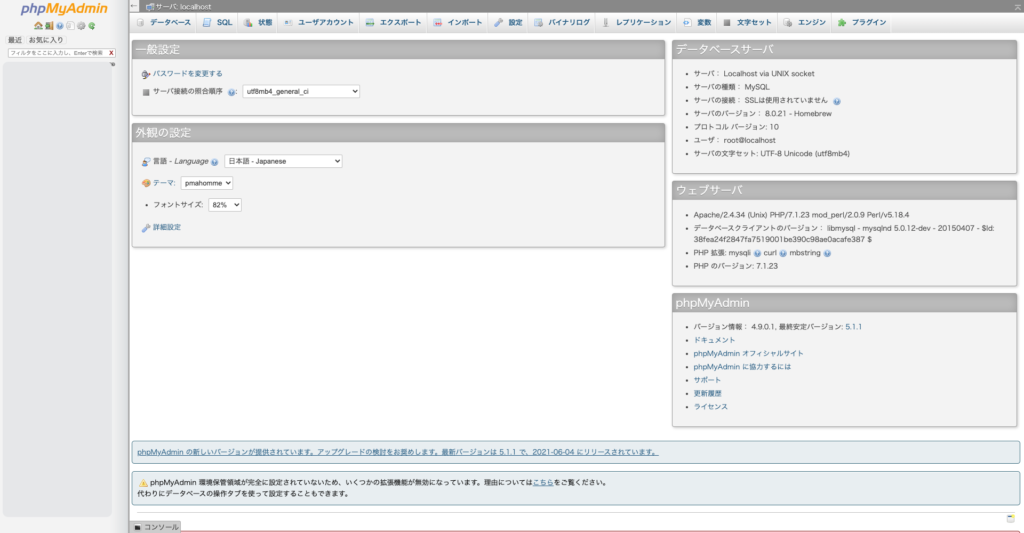The image size is (1024, 533).
Task: Click the page settings icon at top right corner
Action: (1017, 7)
